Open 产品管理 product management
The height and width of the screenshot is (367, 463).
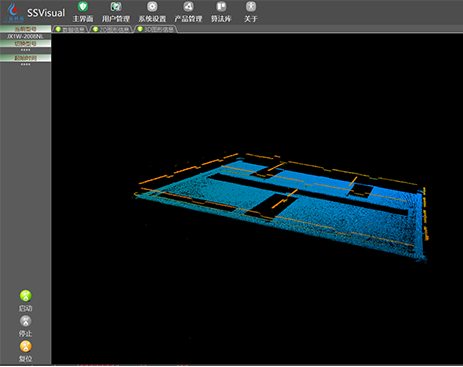188,12
